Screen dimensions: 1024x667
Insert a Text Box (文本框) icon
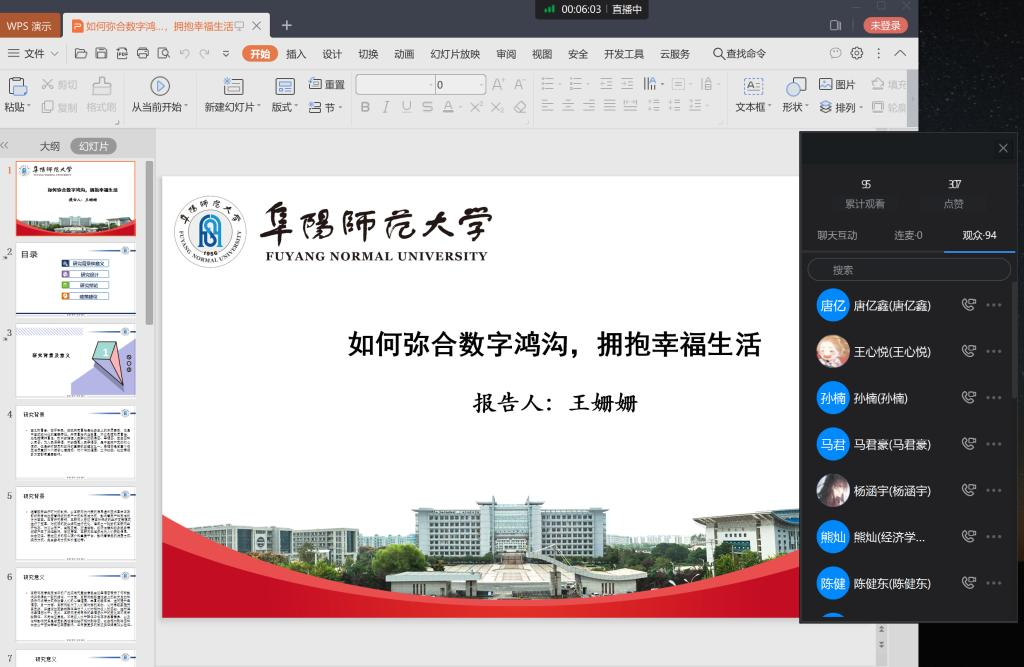pos(753,87)
